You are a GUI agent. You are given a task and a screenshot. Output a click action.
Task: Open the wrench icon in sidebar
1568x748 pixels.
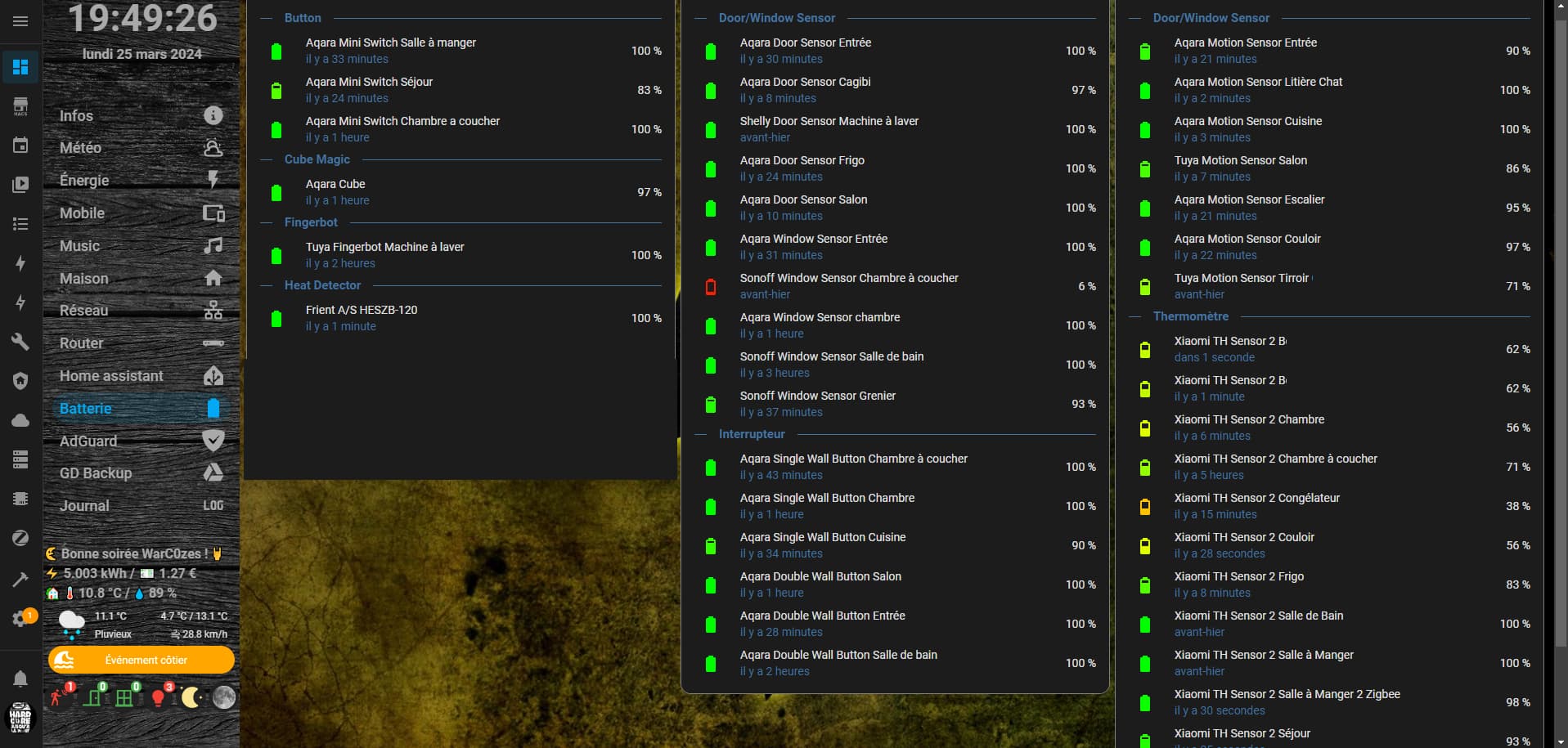pyautogui.click(x=20, y=342)
